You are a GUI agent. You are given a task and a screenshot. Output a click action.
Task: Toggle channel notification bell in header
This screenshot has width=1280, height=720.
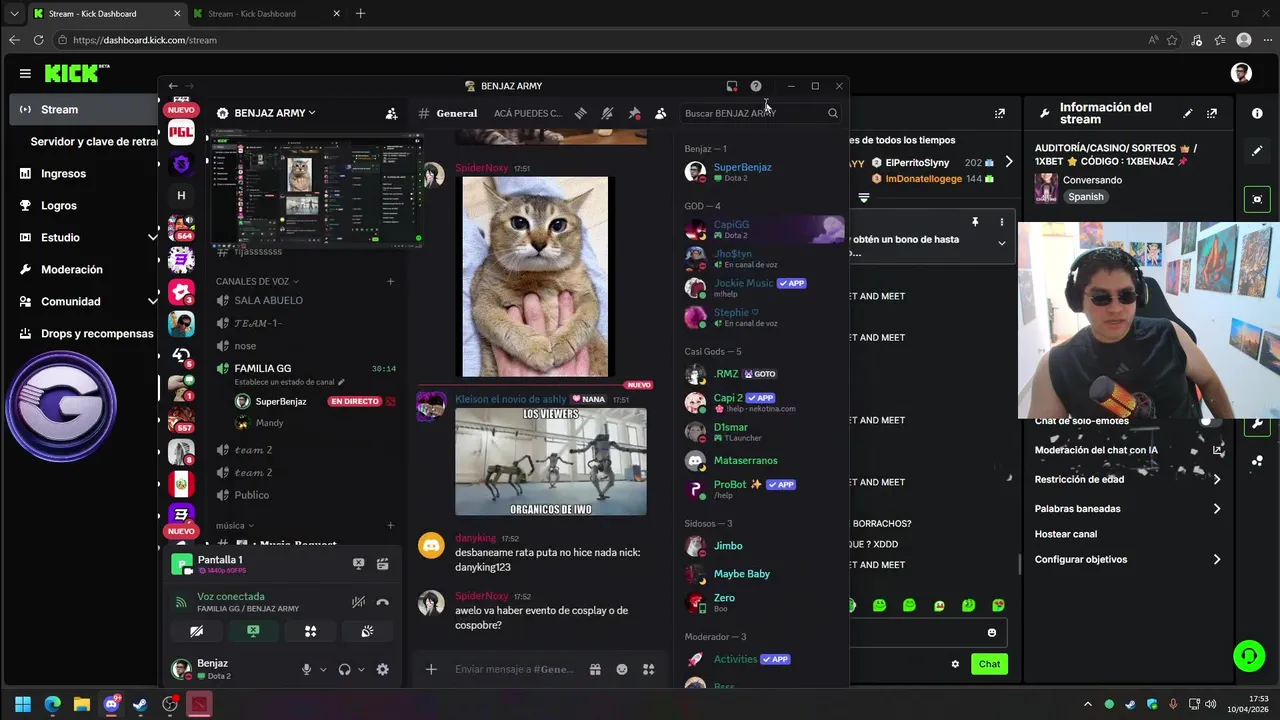[607, 113]
